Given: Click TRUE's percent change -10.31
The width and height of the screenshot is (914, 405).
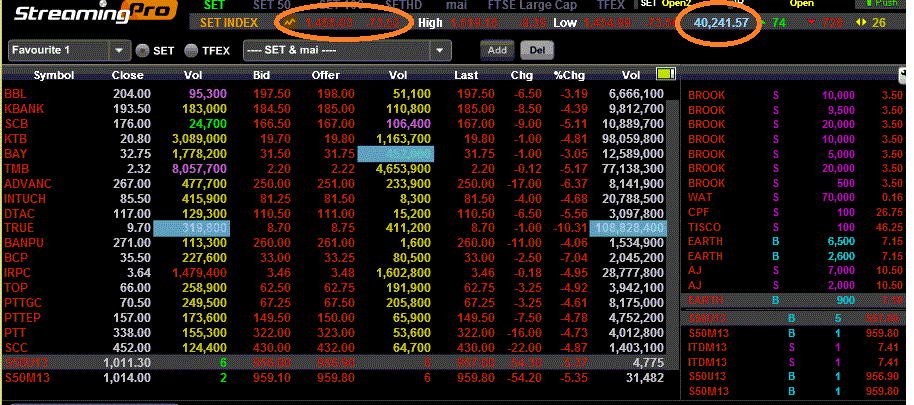Looking at the screenshot, I should [x=570, y=228].
